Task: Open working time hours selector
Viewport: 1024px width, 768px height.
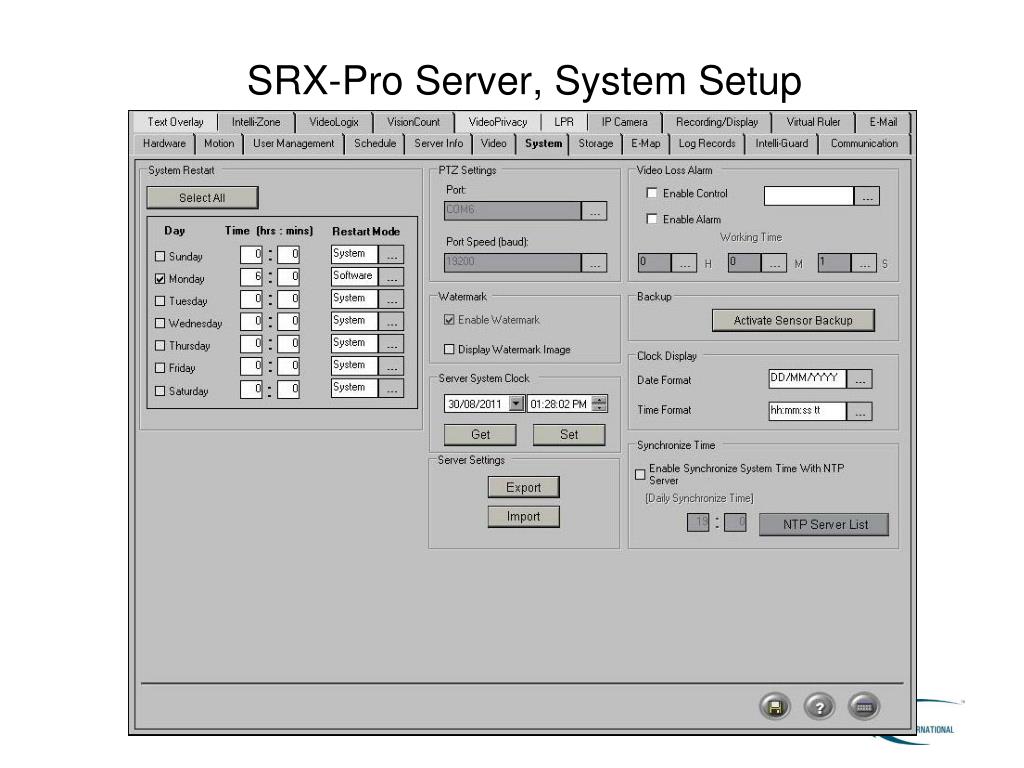Action: click(x=684, y=263)
